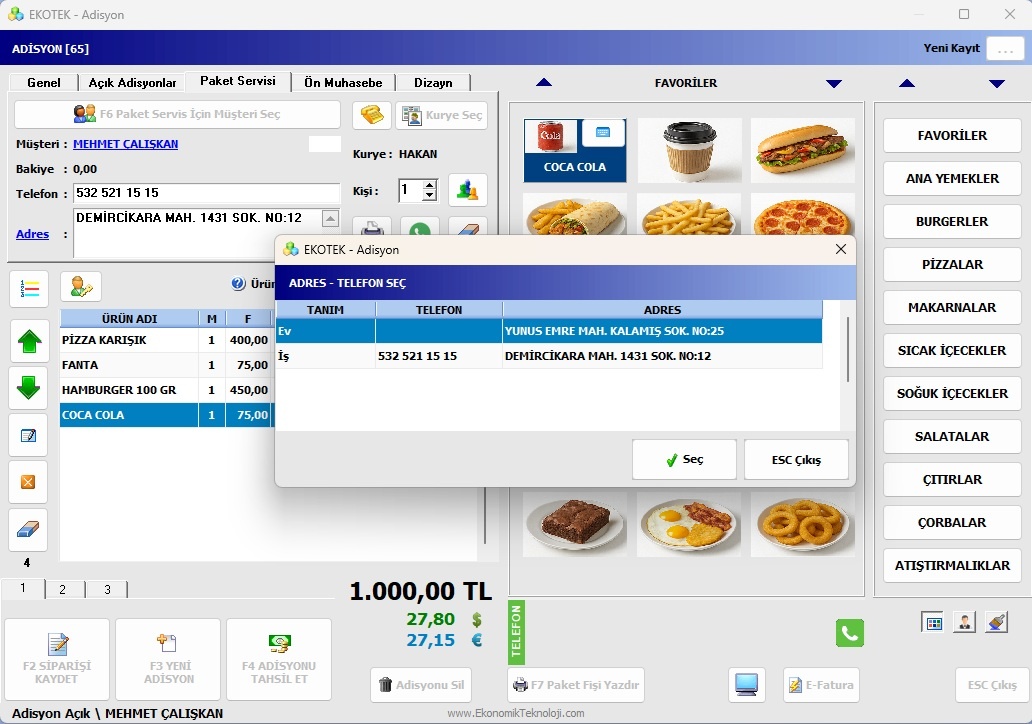The width and height of the screenshot is (1032, 724).
Task: Click the up arrow above the category list
Action: click(907, 83)
